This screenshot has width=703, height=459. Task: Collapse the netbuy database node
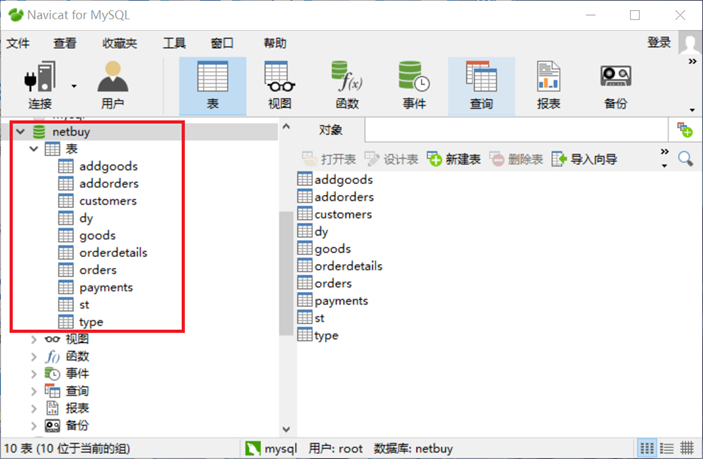click(21, 132)
